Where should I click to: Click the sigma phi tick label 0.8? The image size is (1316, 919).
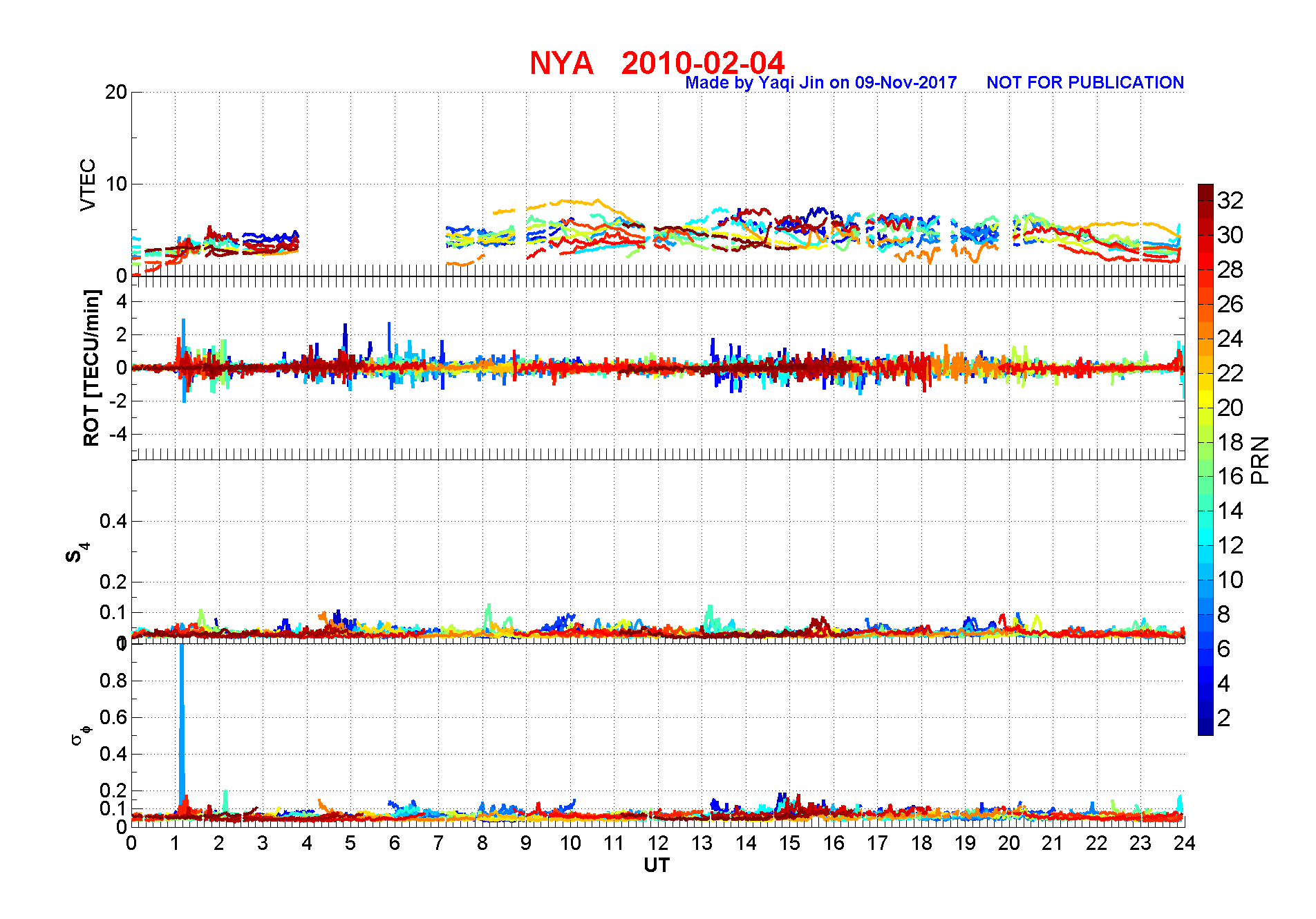(113, 681)
